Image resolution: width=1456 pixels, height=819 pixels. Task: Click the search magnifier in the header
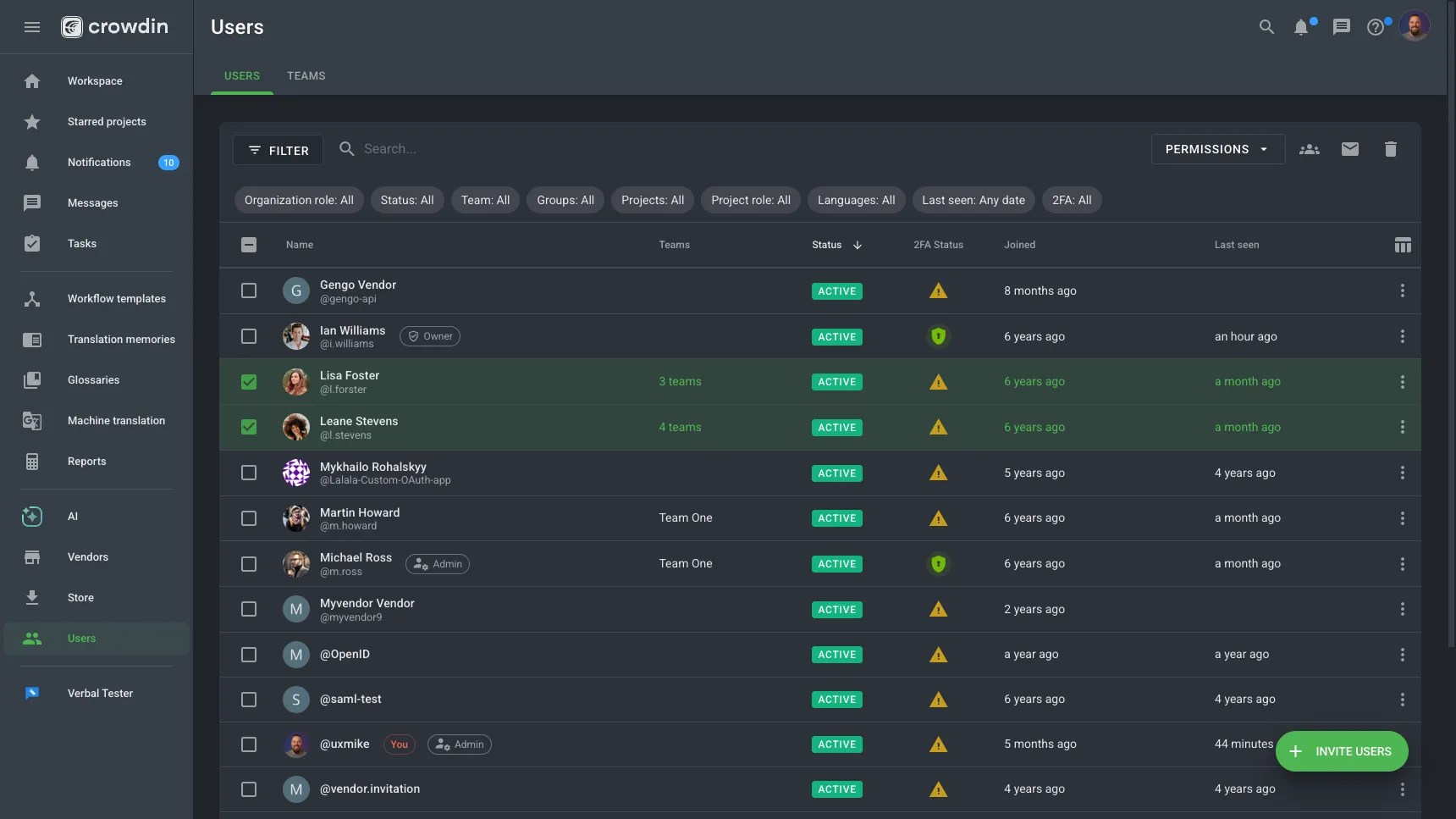click(1266, 27)
